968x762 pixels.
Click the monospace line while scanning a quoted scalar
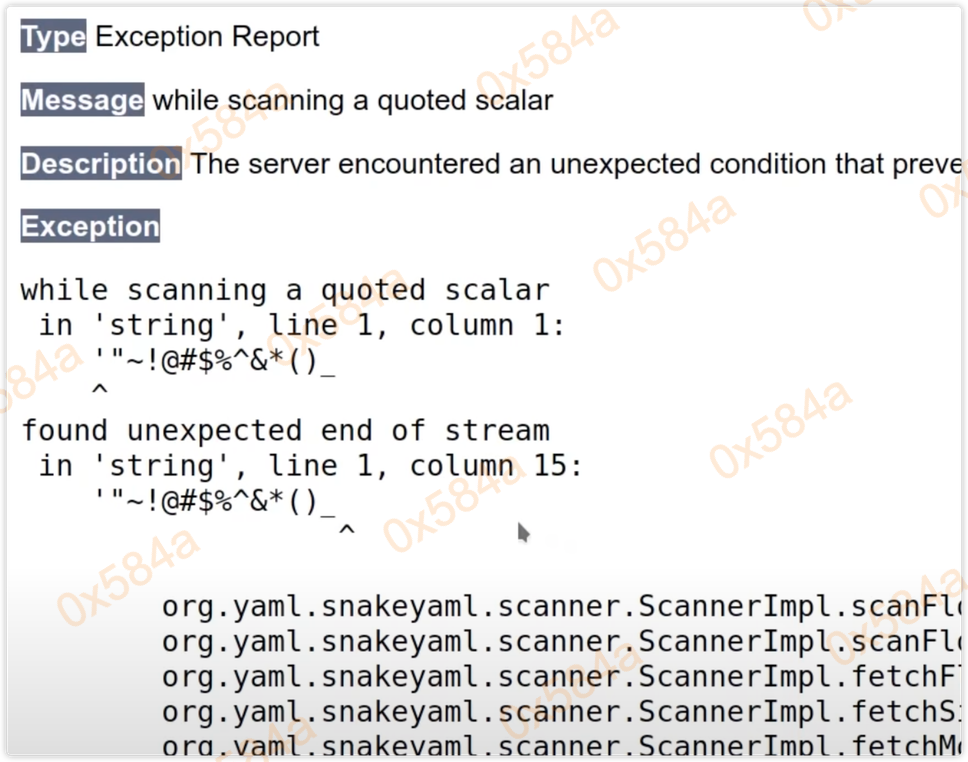tap(285, 291)
